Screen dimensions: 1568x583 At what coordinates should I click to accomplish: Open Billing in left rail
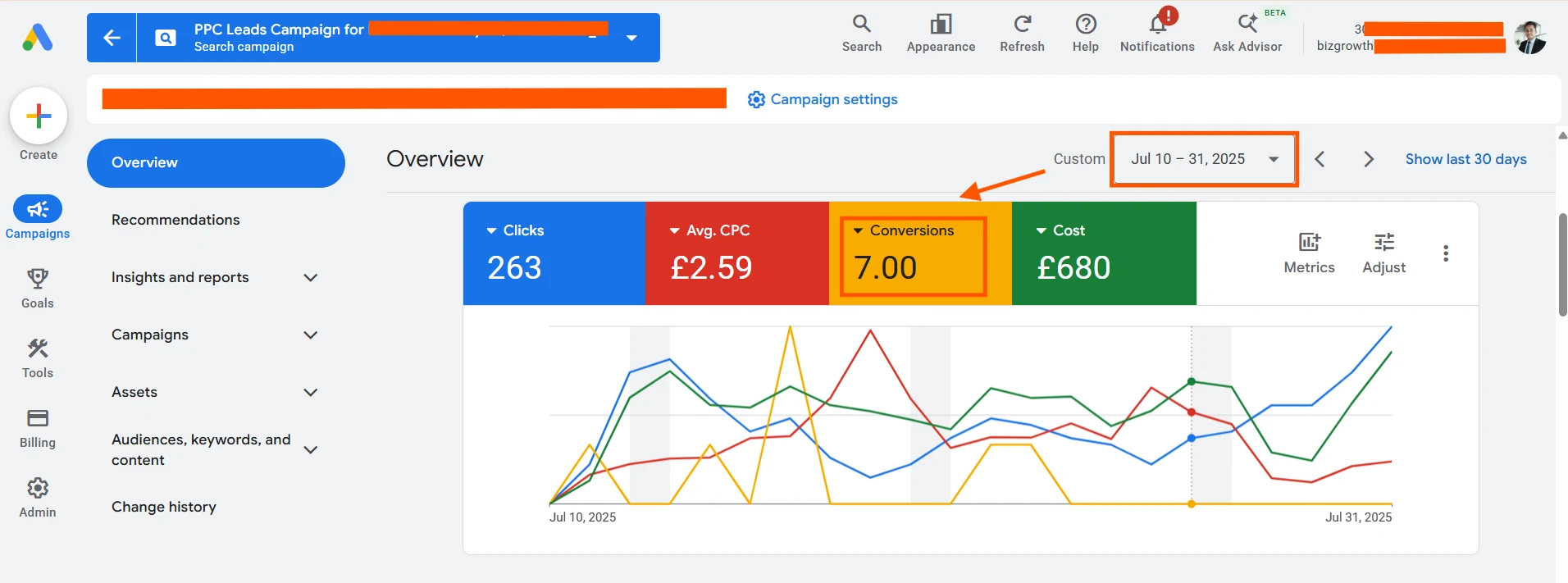tap(38, 429)
